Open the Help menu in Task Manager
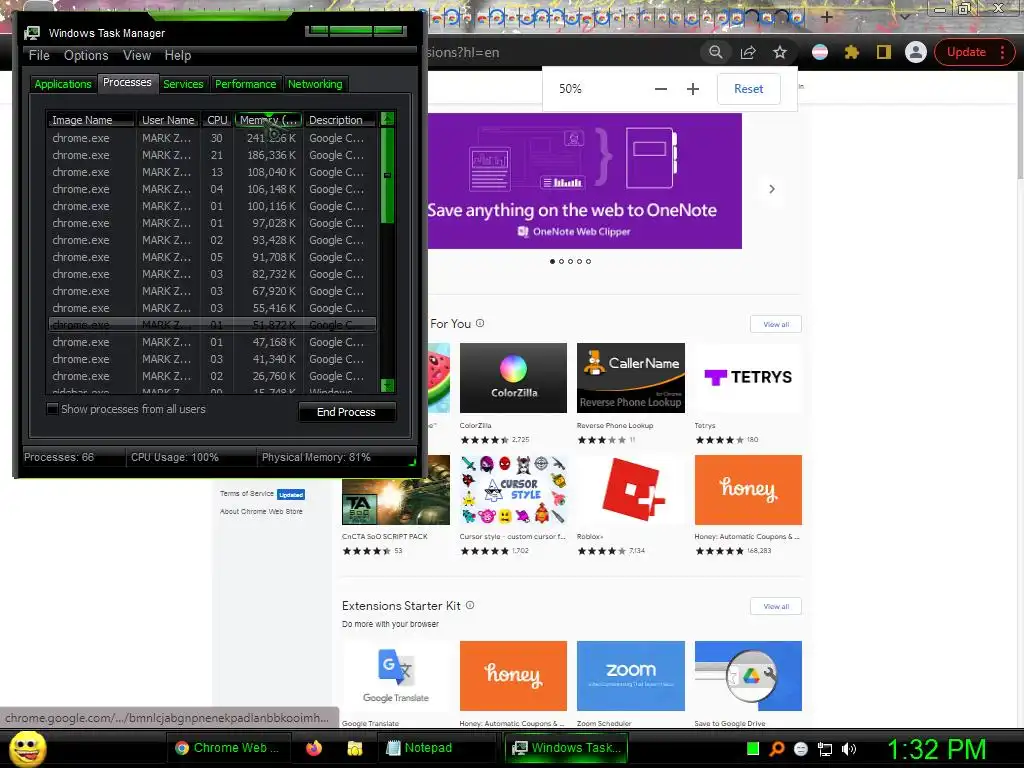Image resolution: width=1024 pixels, height=768 pixels. pos(178,56)
